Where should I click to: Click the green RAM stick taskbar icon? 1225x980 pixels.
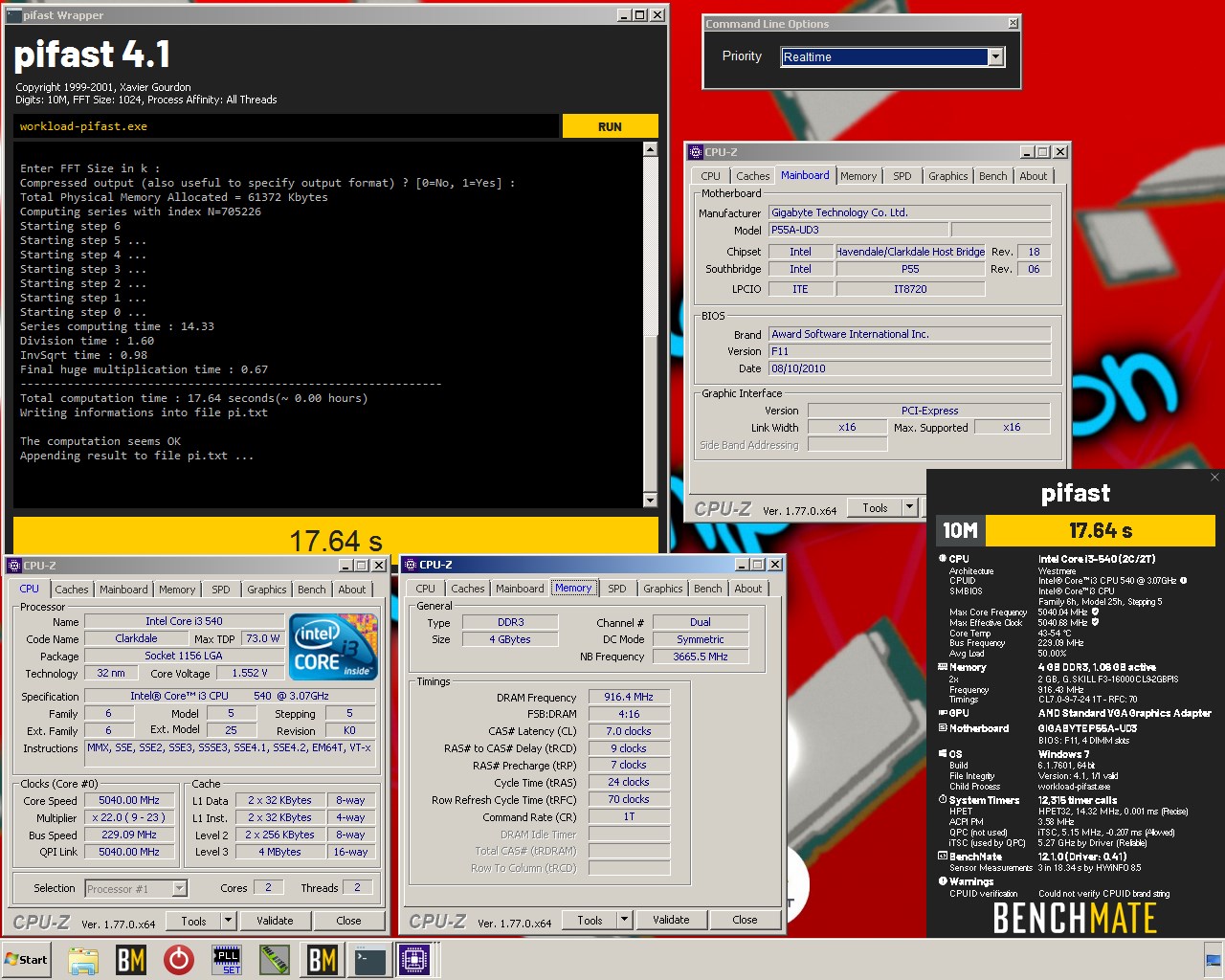click(275, 960)
